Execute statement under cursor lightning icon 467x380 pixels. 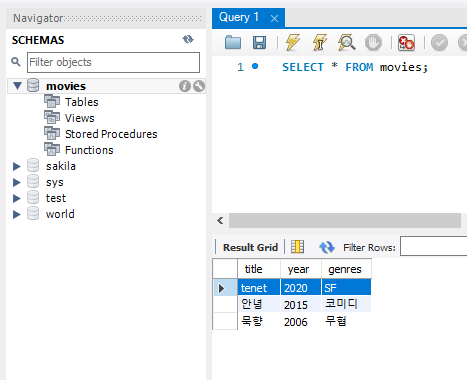(320, 42)
